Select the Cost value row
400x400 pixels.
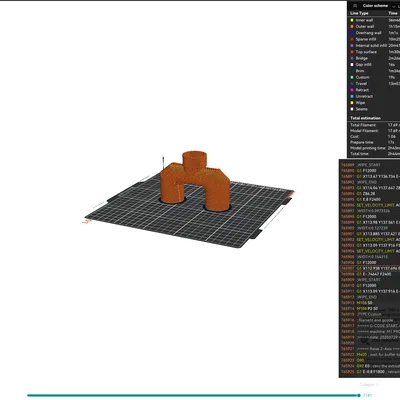click(x=374, y=137)
